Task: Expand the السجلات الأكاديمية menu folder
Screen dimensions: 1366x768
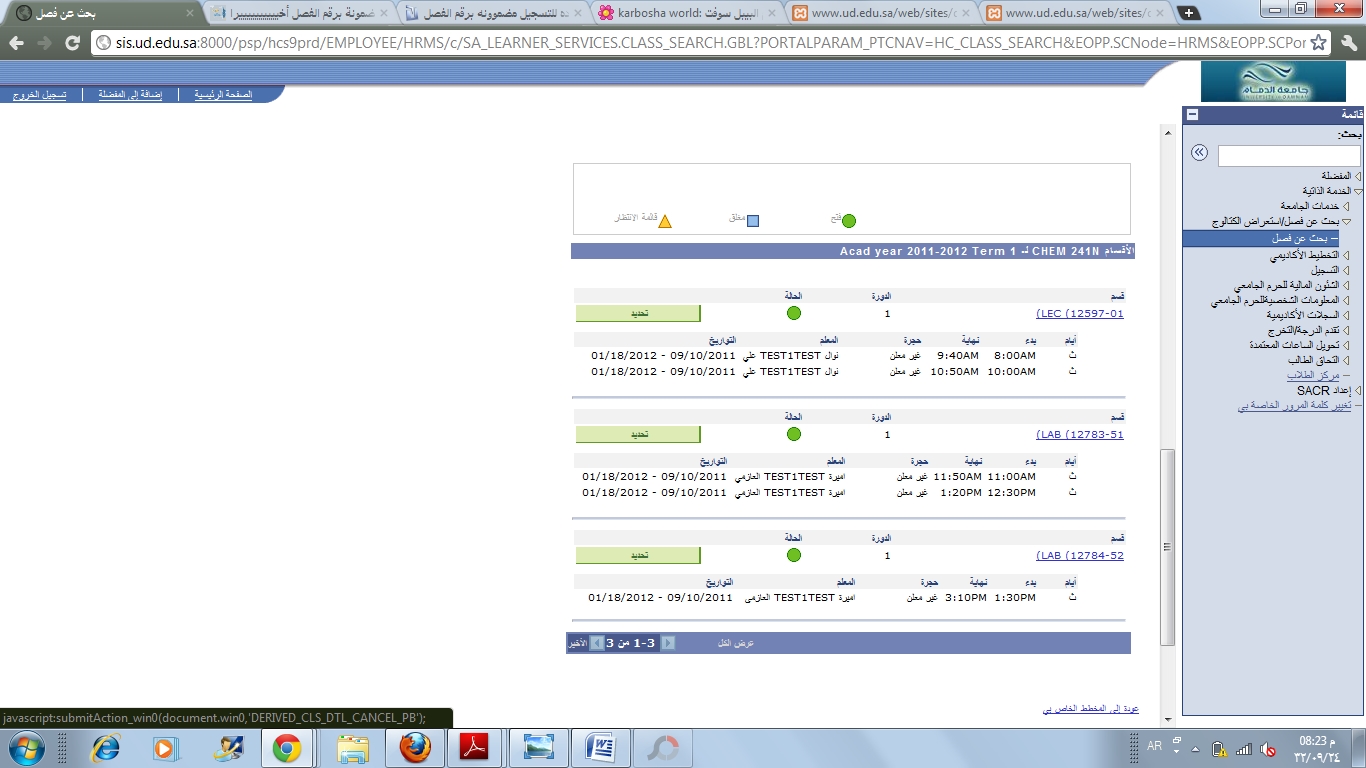Action: (1345, 315)
